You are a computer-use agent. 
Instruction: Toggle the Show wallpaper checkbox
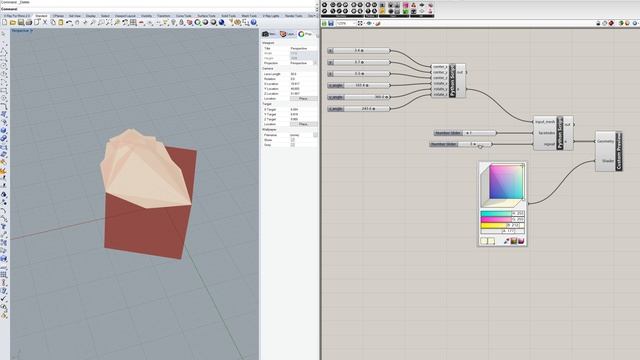(293, 140)
